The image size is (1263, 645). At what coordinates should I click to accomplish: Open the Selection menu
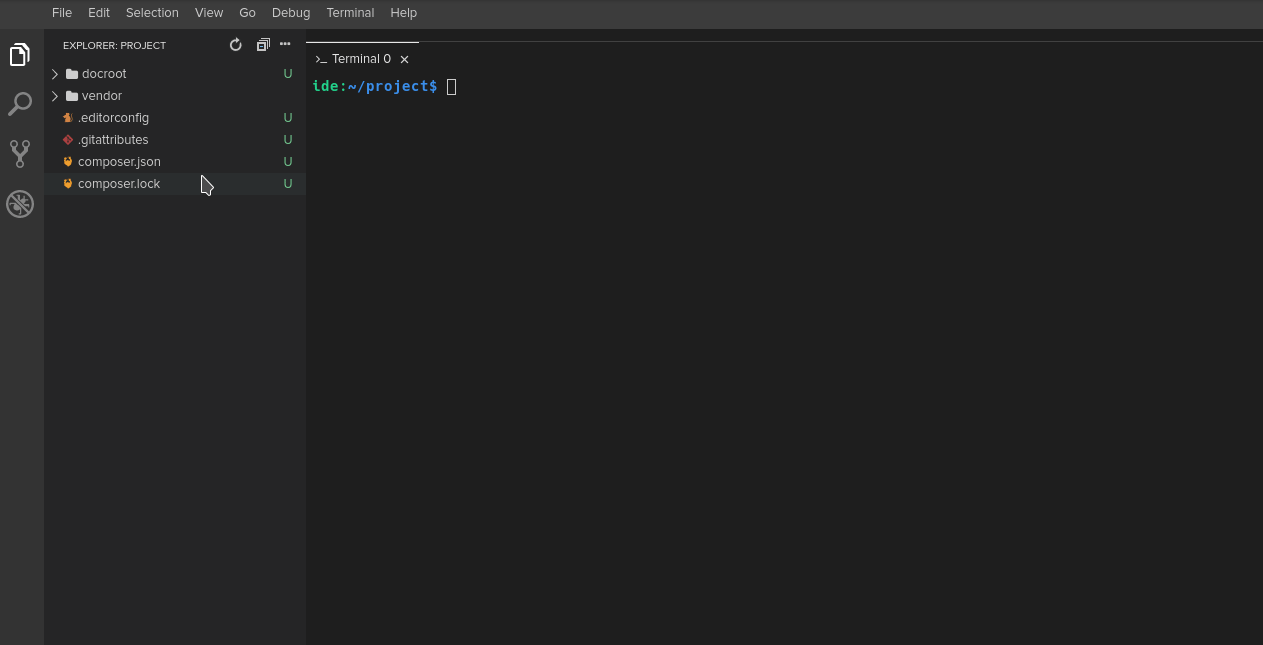pos(152,13)
